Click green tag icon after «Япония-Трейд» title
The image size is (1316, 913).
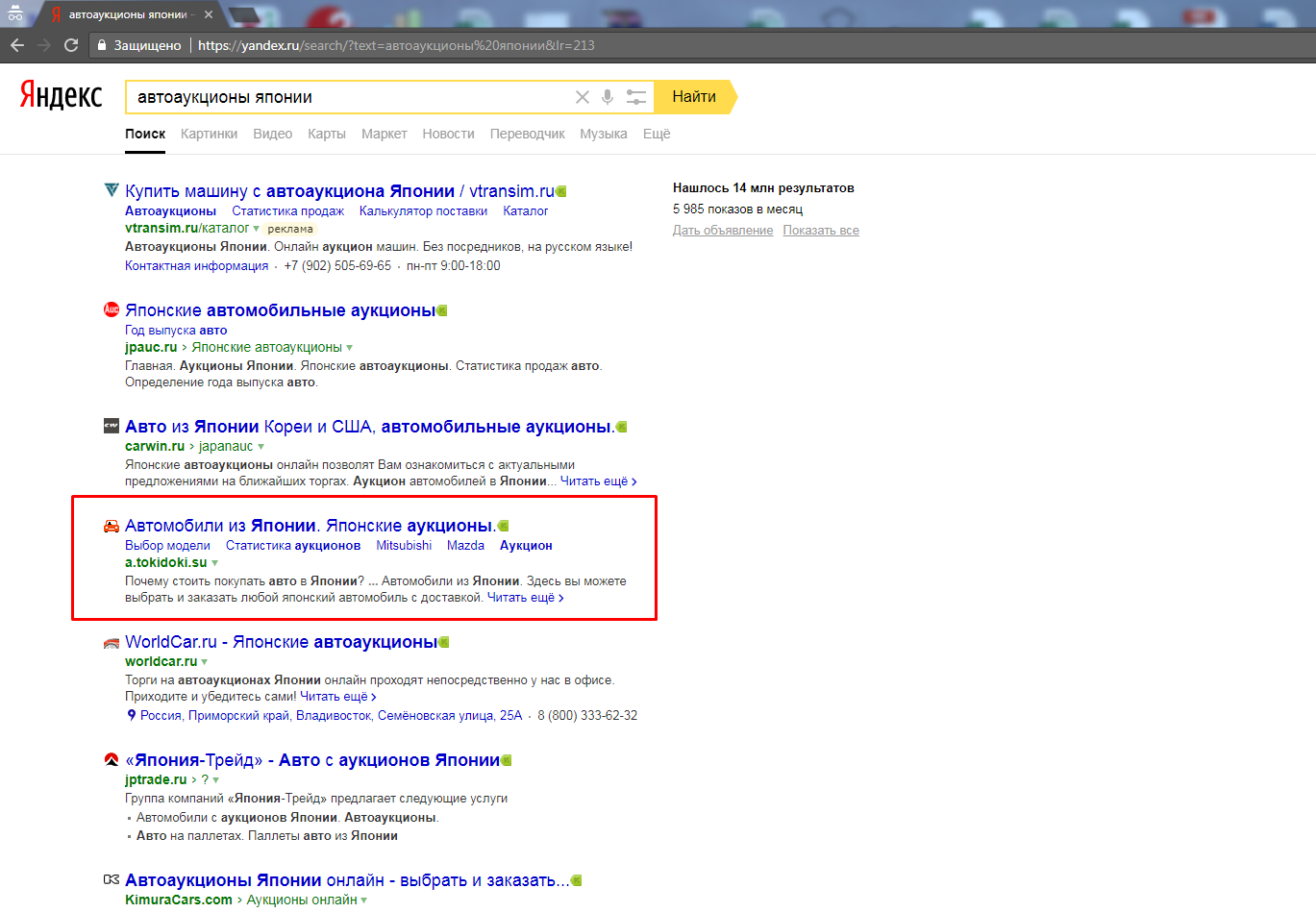pyautogui.click(x=507, y=760)
